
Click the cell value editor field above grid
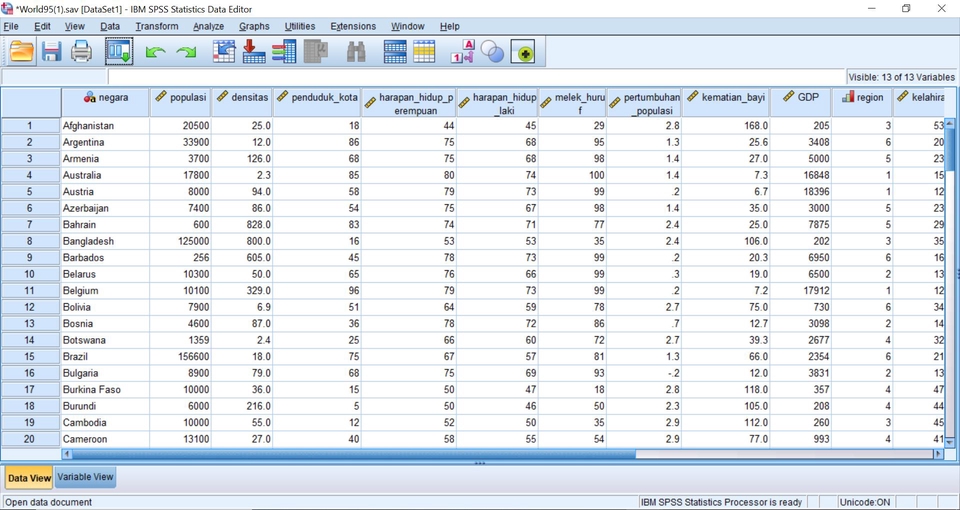[x=476, y=77]
